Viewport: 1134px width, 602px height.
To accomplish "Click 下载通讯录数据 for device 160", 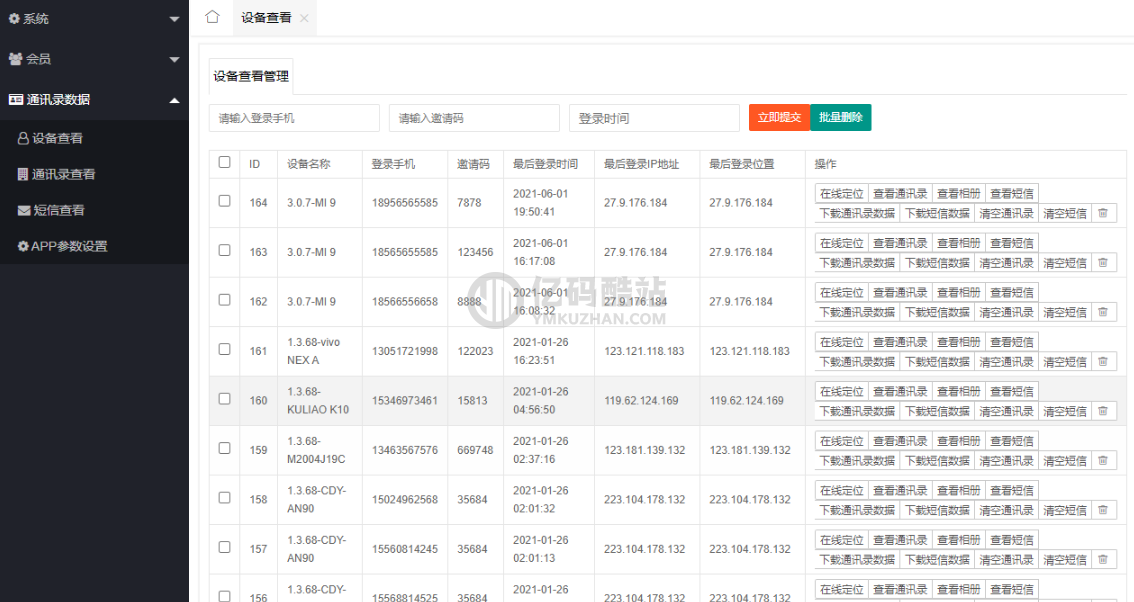I will [x=858, y=411].
